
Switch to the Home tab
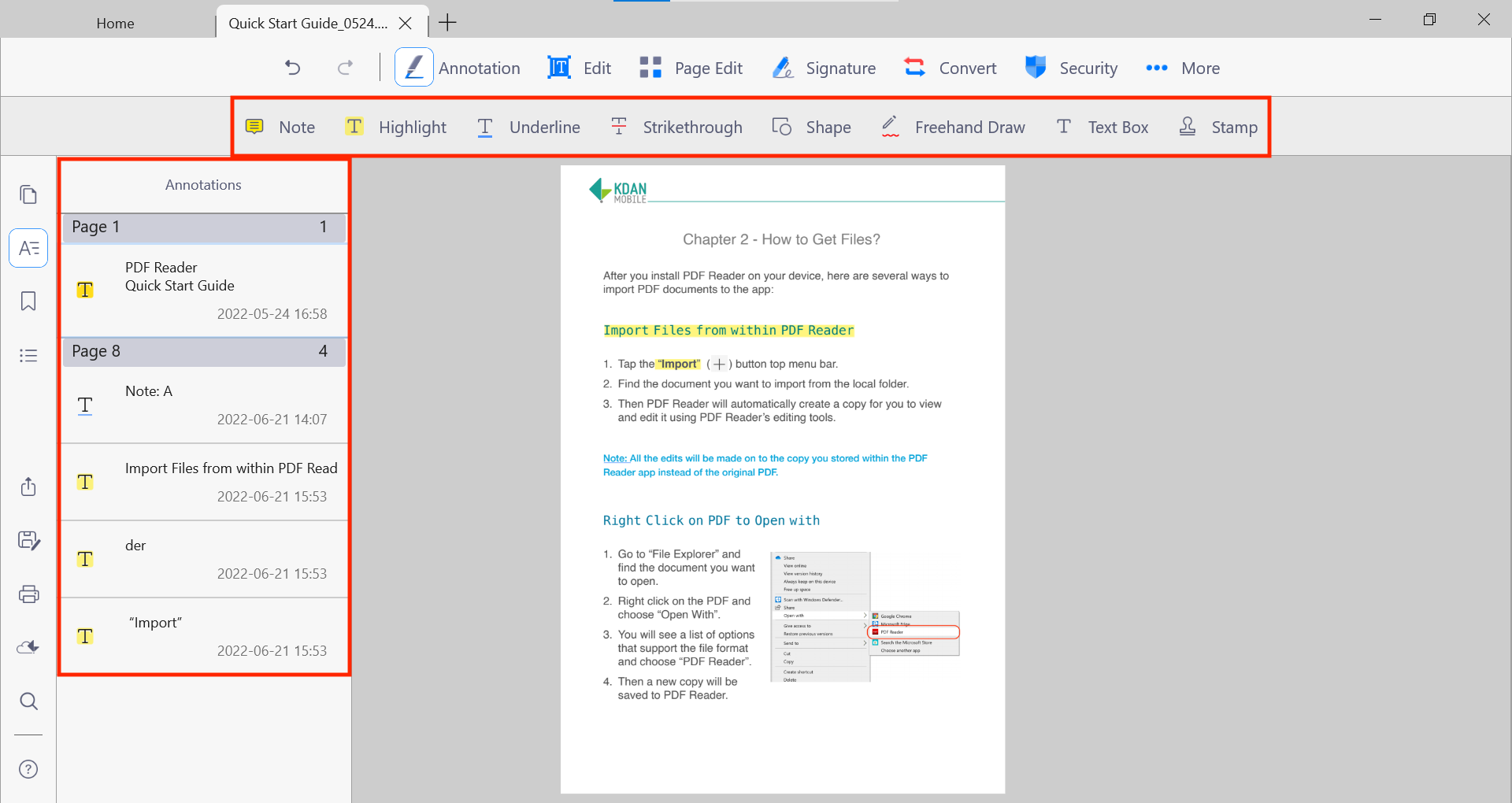115,24
